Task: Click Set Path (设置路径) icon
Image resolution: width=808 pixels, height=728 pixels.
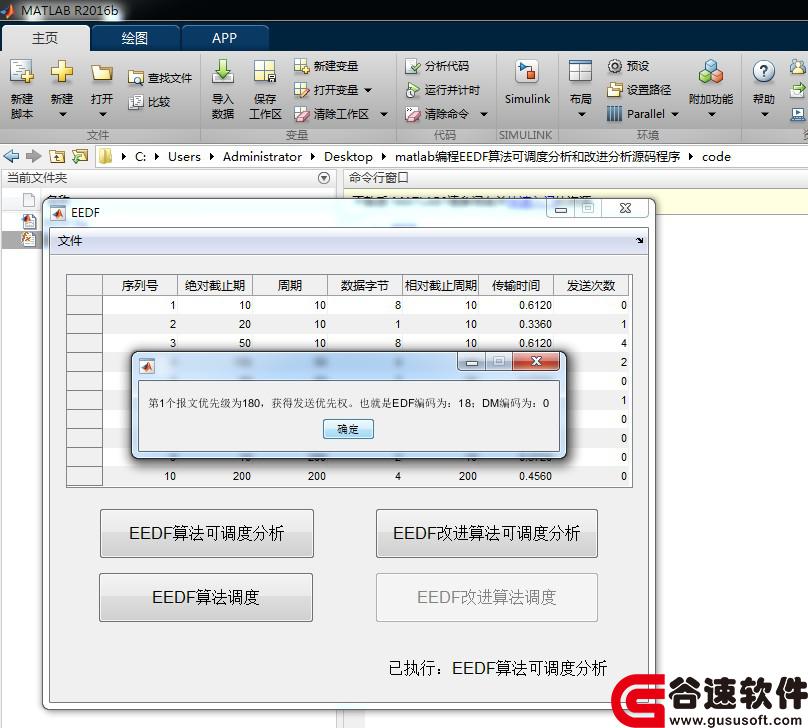Action: 614,90
